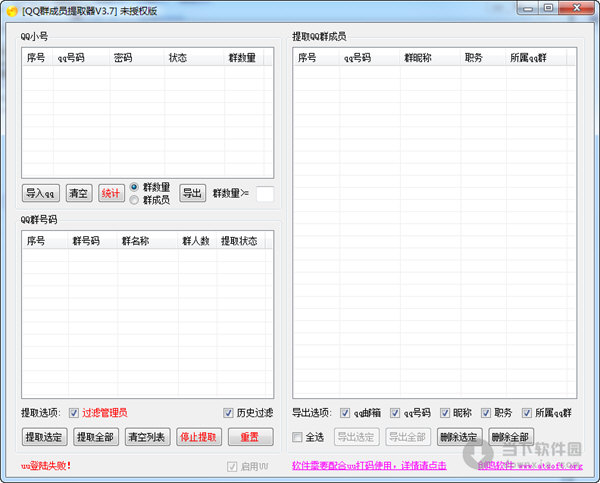Image resolution: width=600 pixels, height=483 pixels.
Task: Click 群人数 column header
Action: coord(197,241)
